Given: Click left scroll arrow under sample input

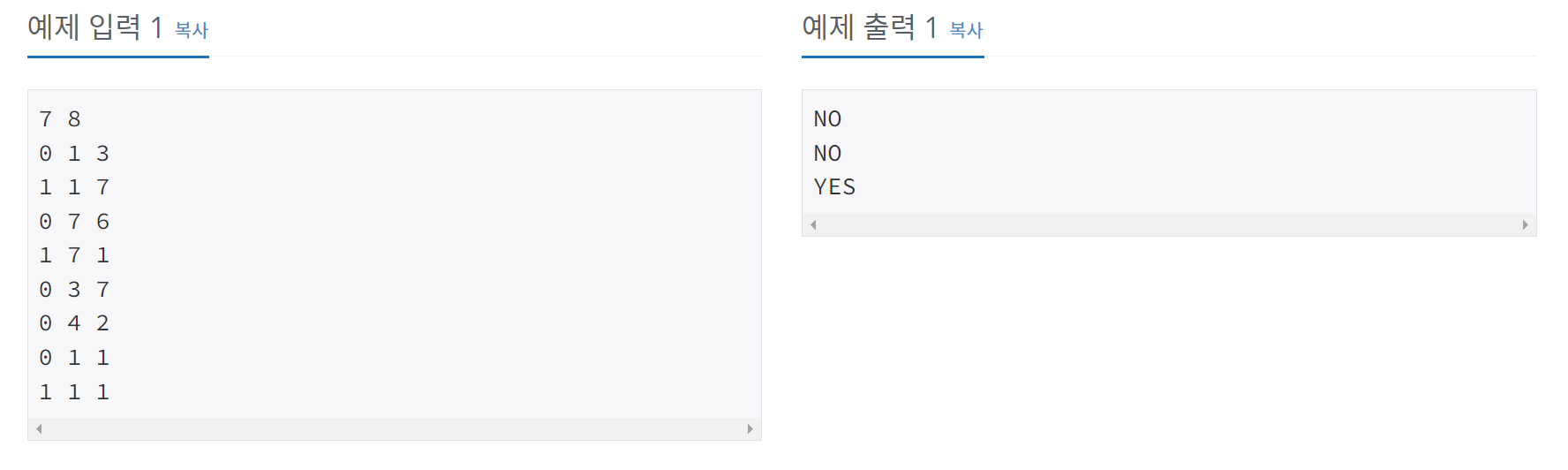Looking at the screenshot, I should [39, 428].
